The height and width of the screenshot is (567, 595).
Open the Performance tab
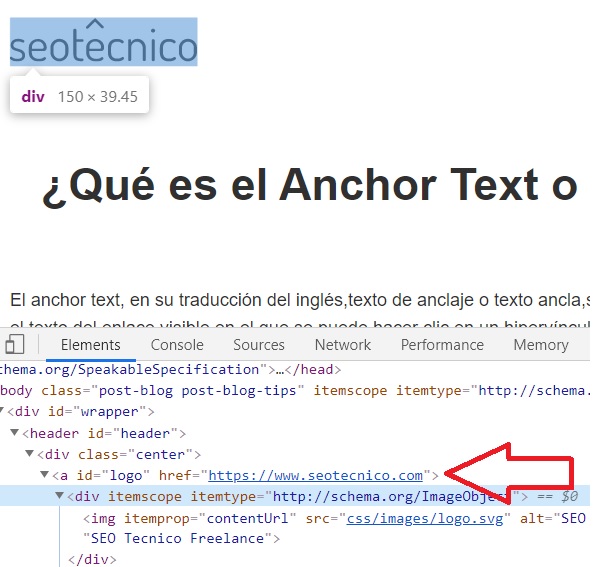(x=442, y=345)
